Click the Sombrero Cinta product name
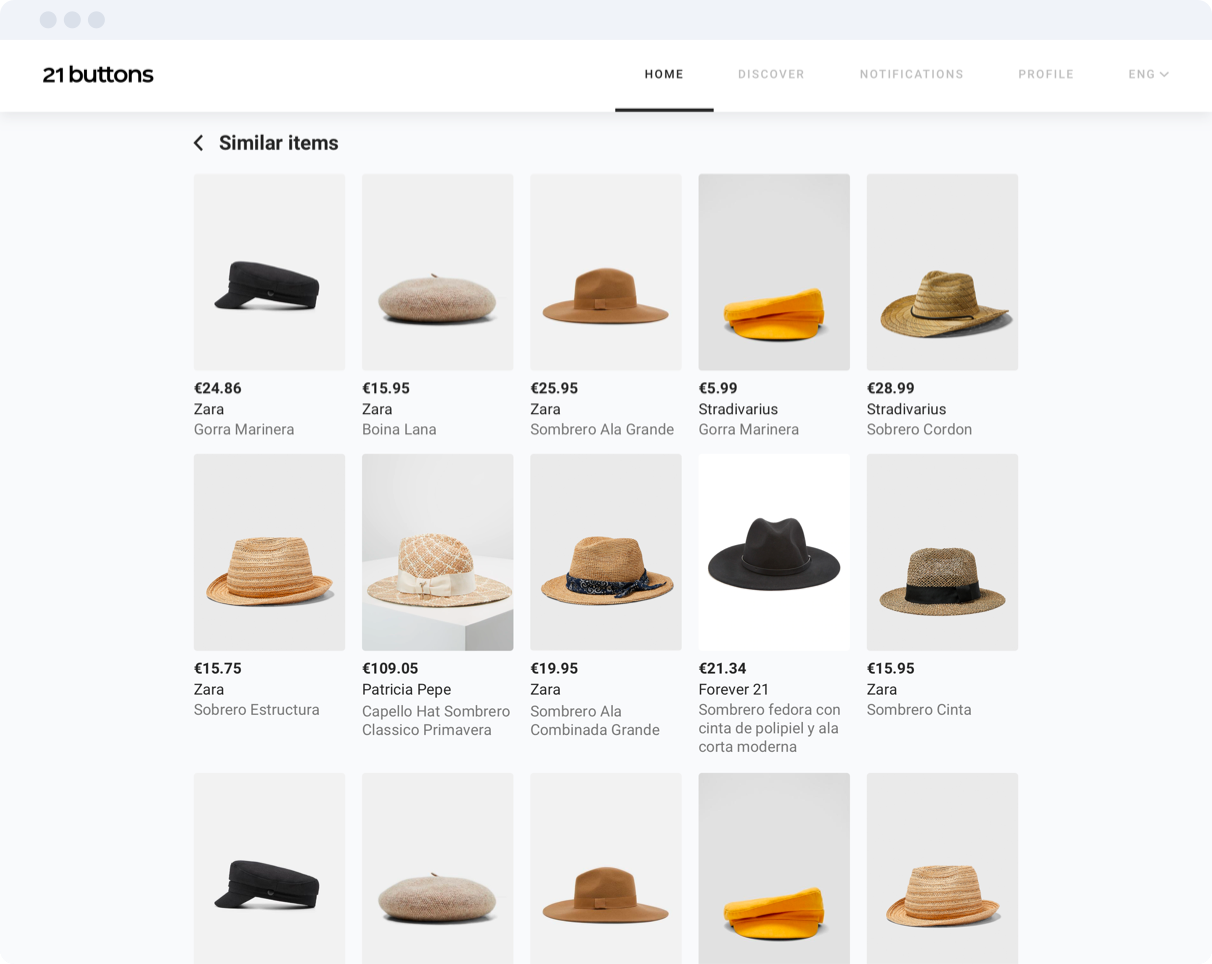Image resolution: width=1212 pixels, height=964 pixels. [x=918, y=710]
